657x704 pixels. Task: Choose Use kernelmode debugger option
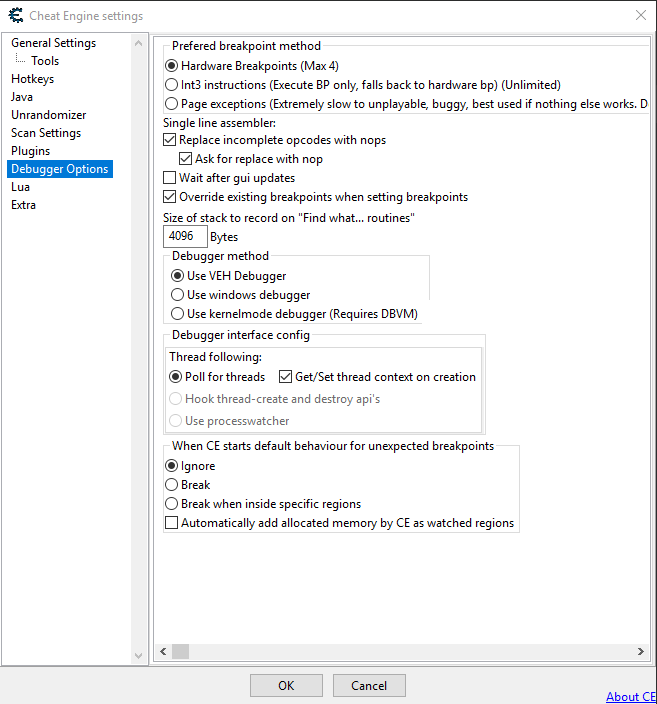pos(177,314)
